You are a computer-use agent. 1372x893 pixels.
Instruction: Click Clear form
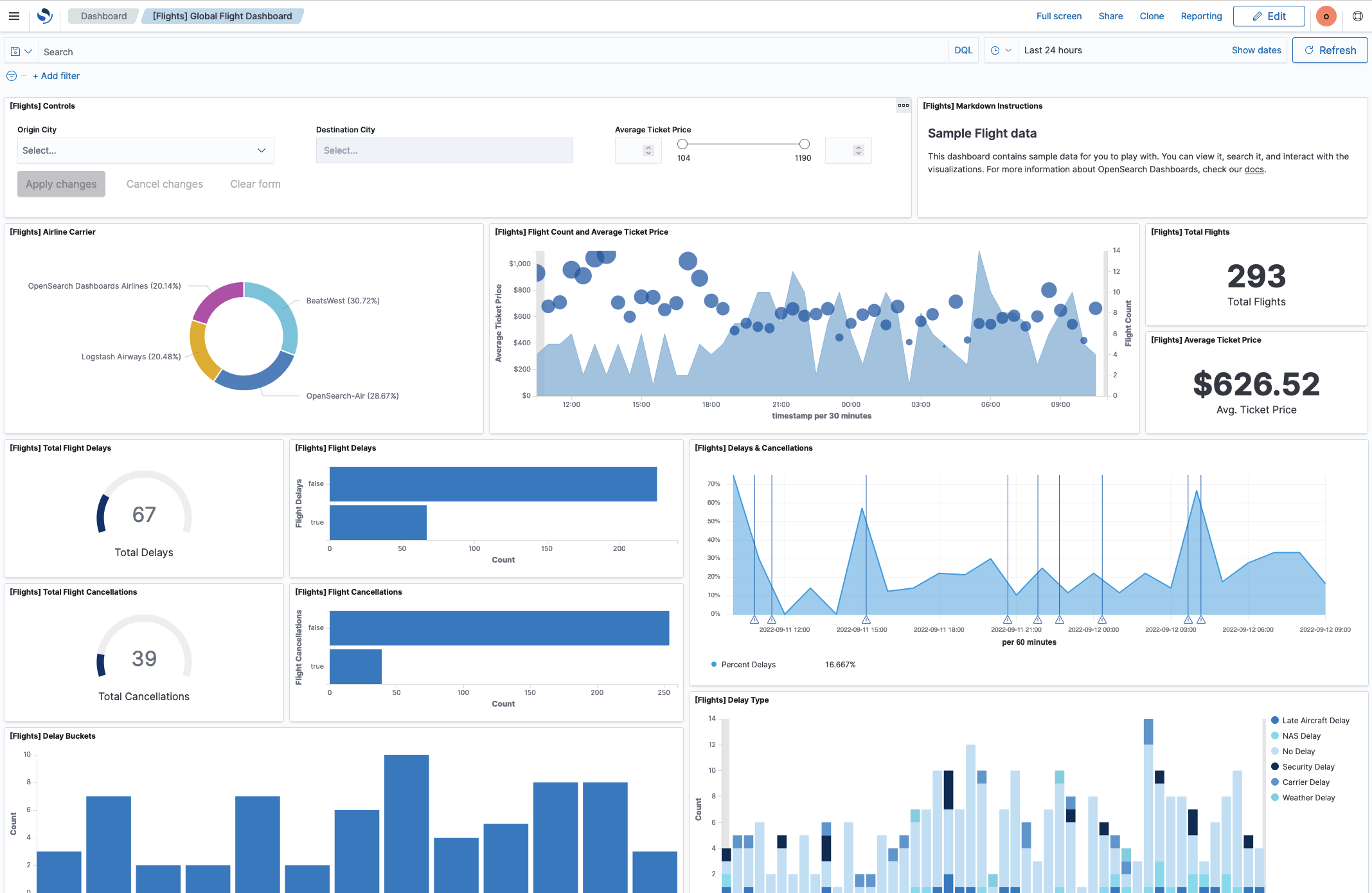pos(255,184)
